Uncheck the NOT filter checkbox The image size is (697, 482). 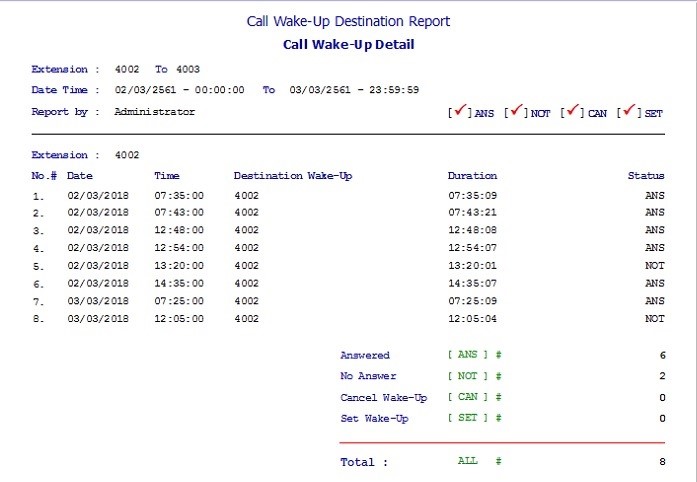pyautogui.click(x=517, y=112)
